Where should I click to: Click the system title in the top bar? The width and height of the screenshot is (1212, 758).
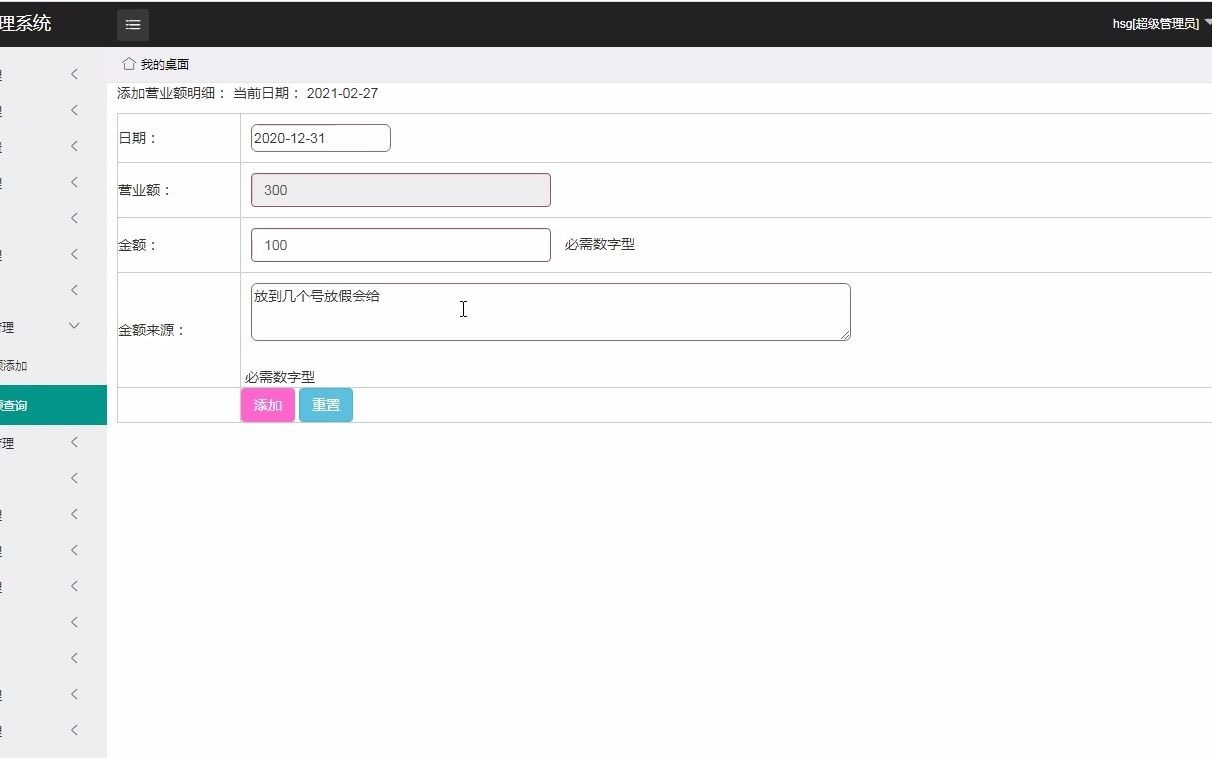pyautogui.click(x=25, y=22)
